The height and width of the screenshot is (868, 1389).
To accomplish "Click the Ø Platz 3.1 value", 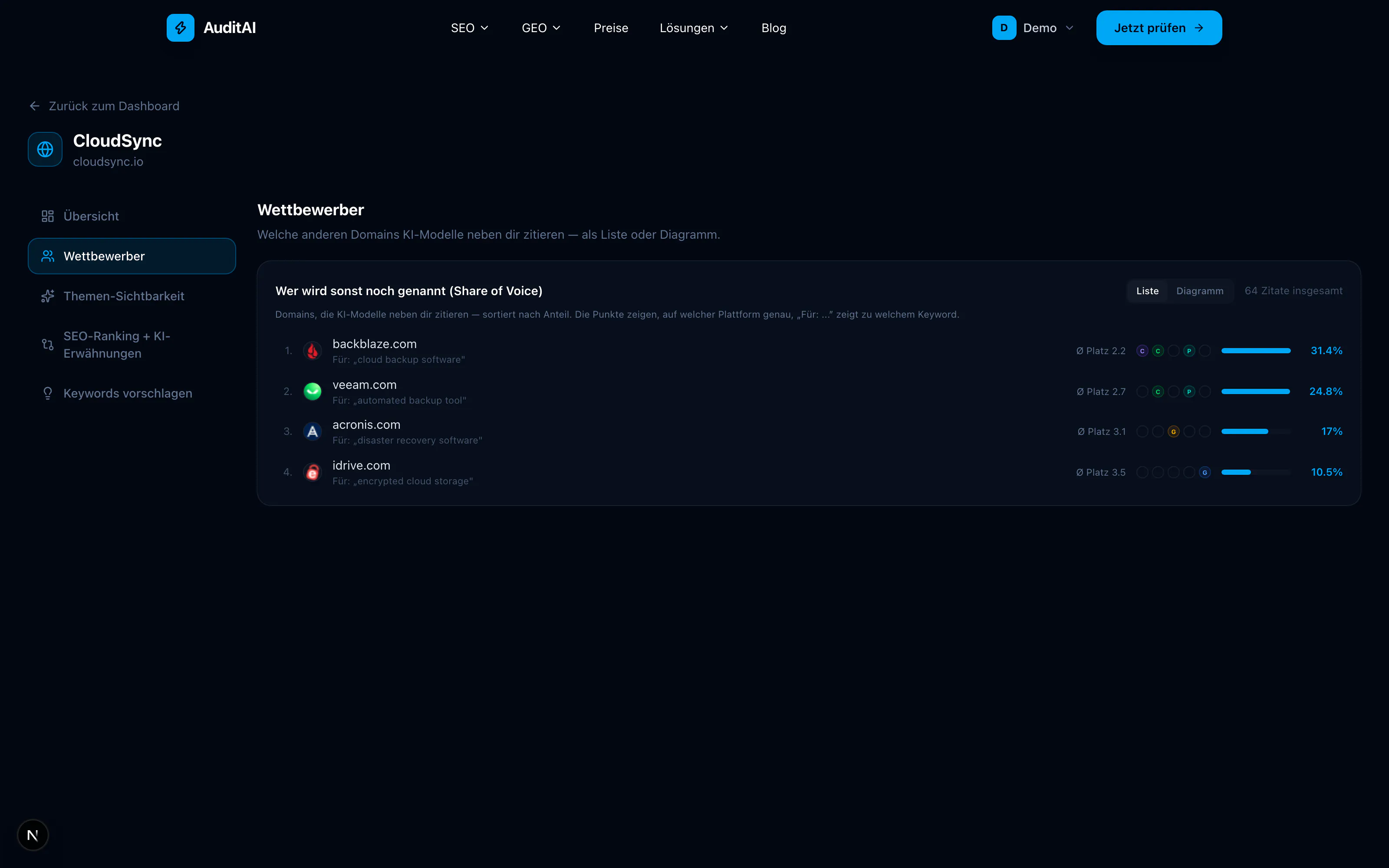I will pyautogui.click(x=1102, y=432).
